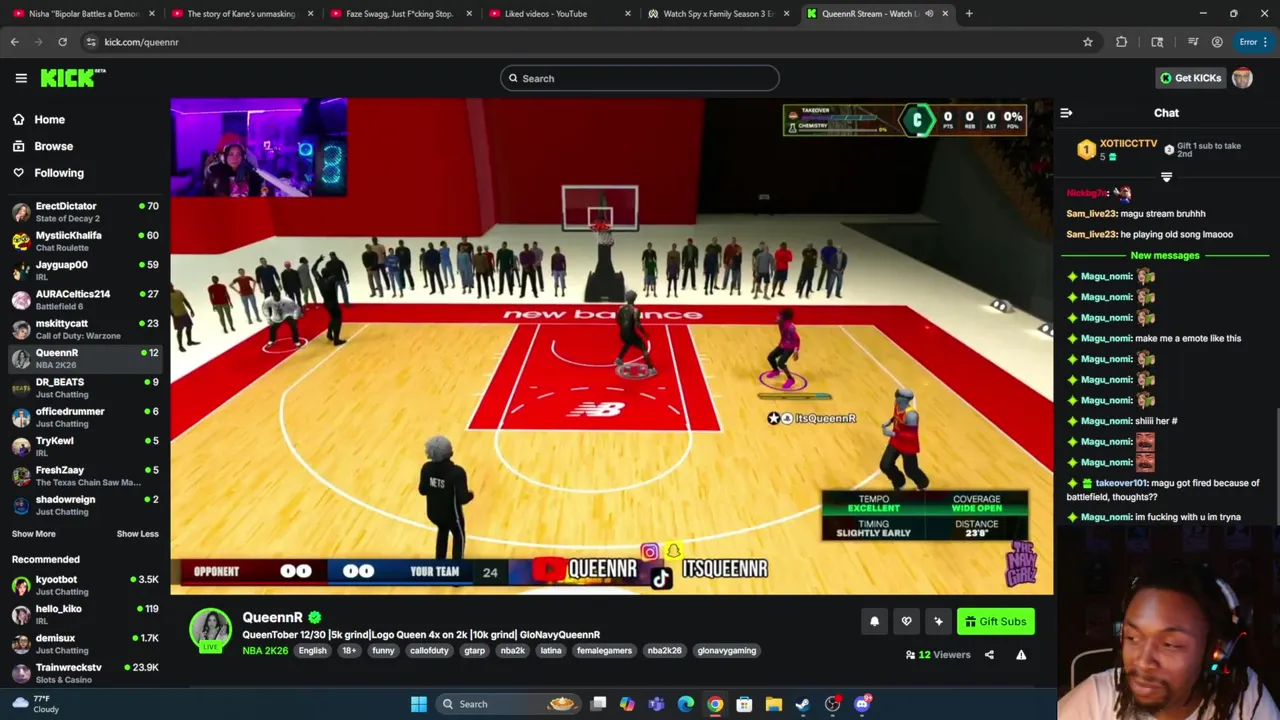
Task: Click the NBA 2K26 category link
Action: [265, 651]
